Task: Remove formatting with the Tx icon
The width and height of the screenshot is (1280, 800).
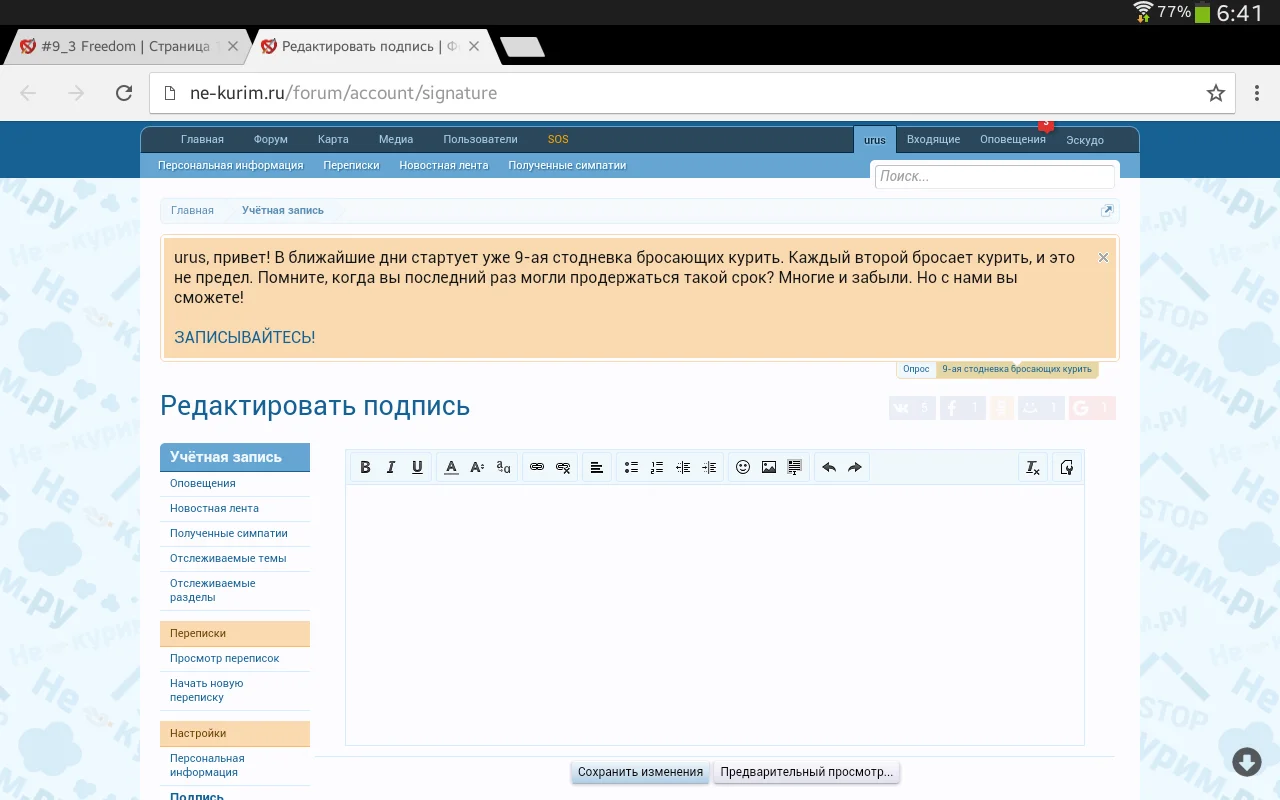Action: pos(1033,466)
